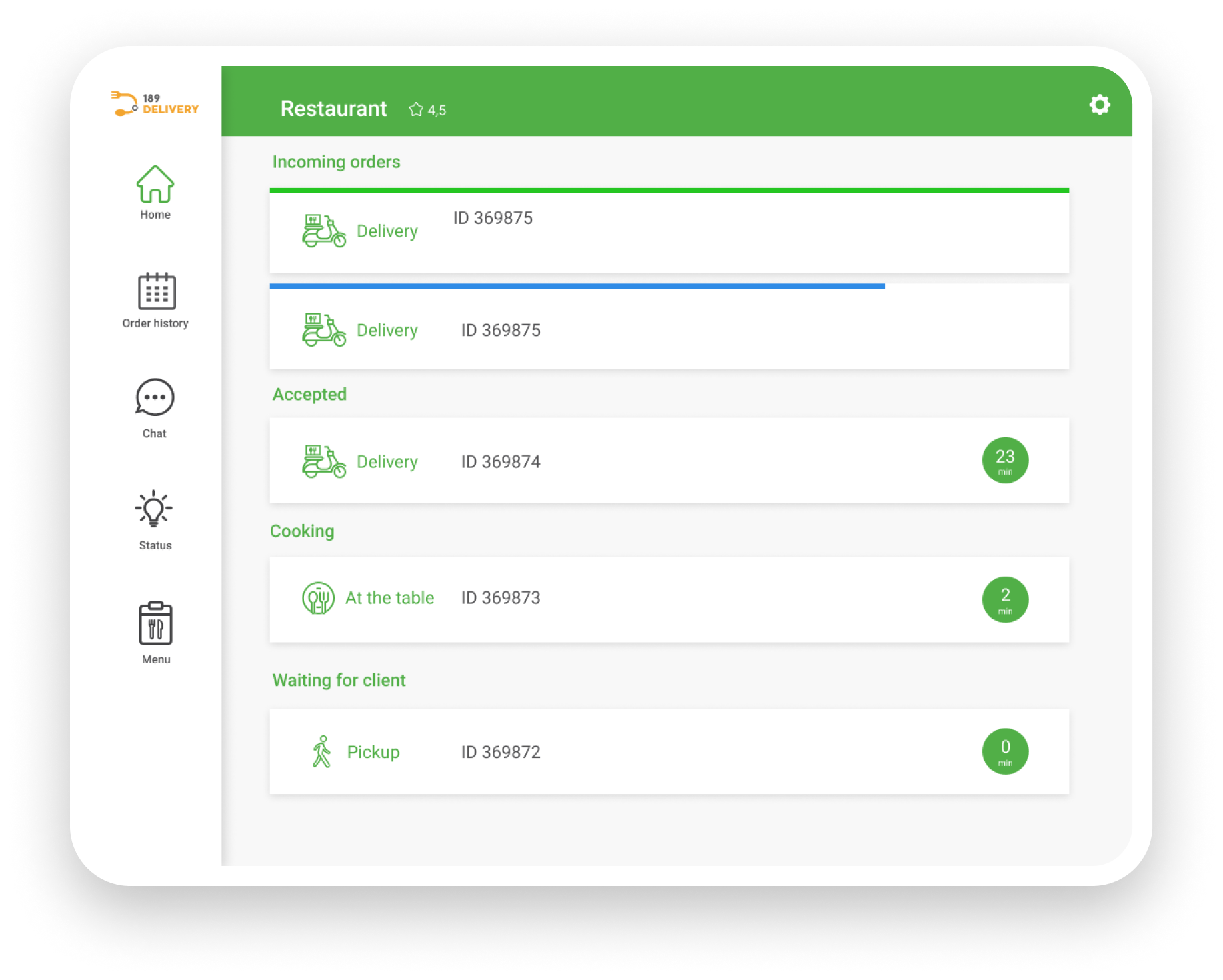Click Delivery label on green-bar order
Image resolution: width=1223 pixels, height=980 pixels.
pos(387,231)
